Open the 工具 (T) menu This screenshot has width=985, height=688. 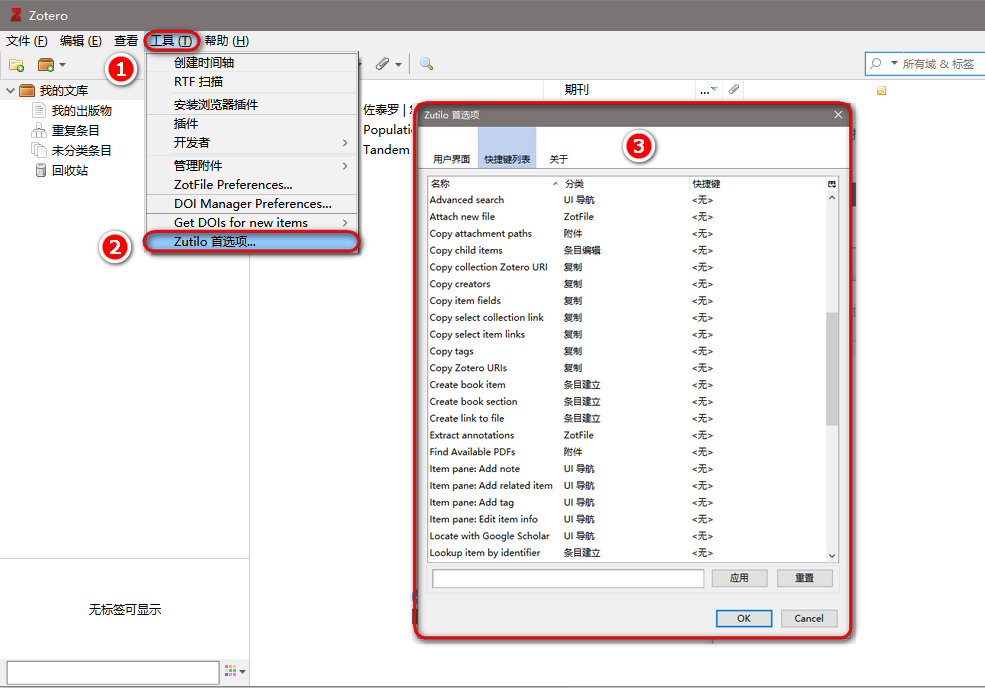point(171,41)
